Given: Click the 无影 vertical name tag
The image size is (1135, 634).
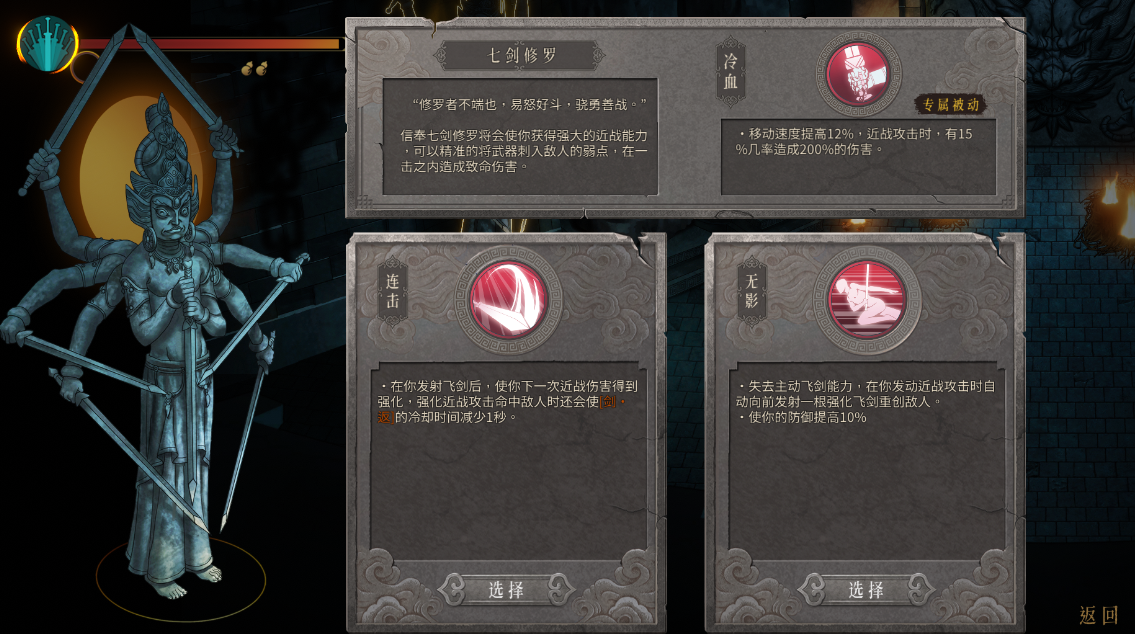Looking at the screenshot, I should (x=751, y=291).
